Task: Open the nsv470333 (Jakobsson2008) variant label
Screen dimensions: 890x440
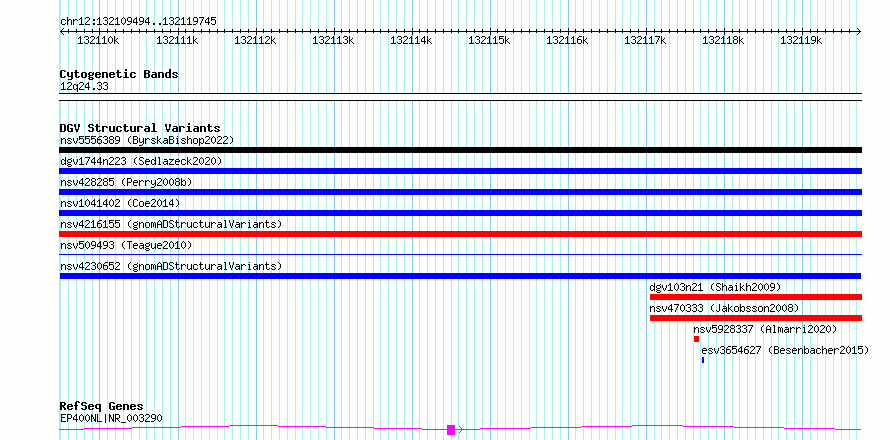Action: [724, 308]
